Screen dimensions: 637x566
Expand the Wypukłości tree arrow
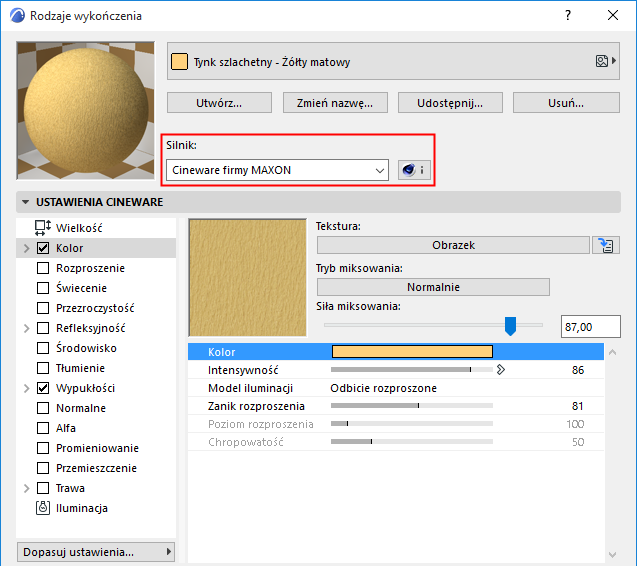(x=27, y=388)
